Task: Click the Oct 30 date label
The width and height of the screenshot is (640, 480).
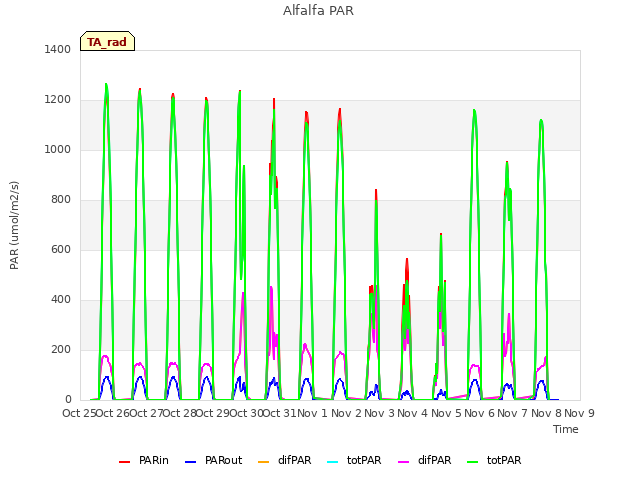Action: (247, 413)
